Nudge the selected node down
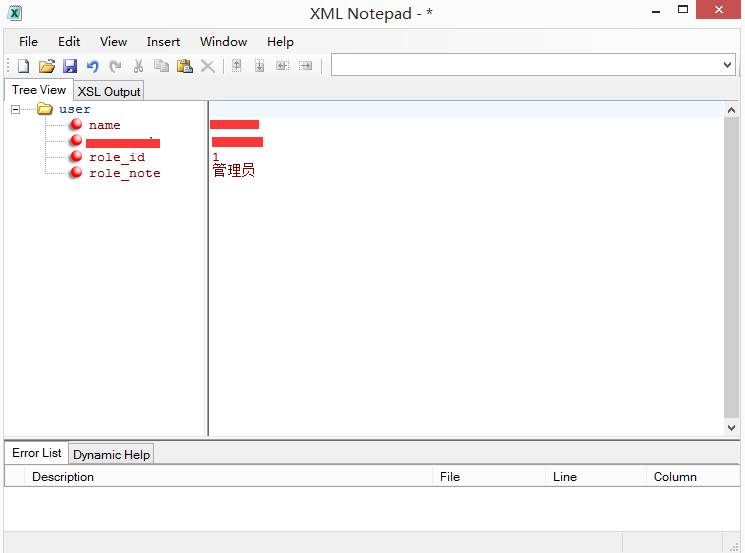This screenshot has height=553, width=745. point(259,66)
